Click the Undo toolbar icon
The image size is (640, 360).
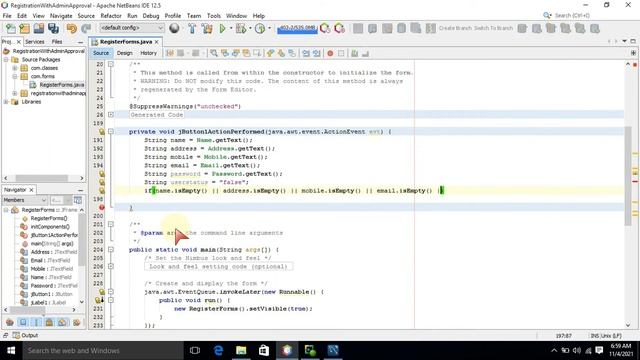72,28
